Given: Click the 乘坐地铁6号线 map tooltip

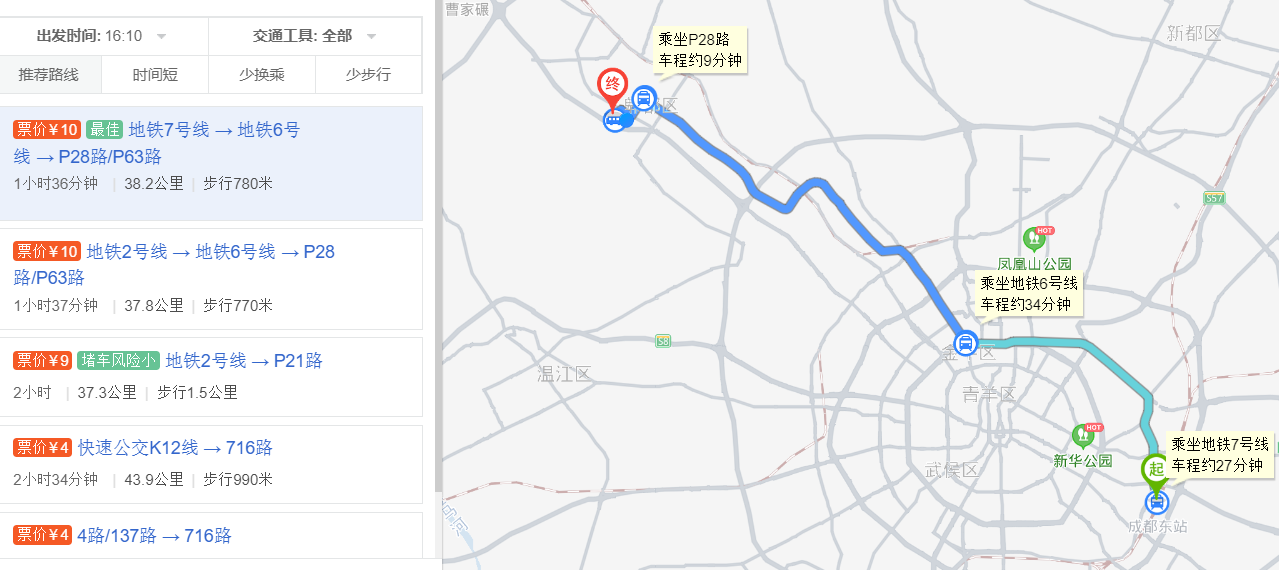Looking at the screenshot, I should click(1029, 294).
